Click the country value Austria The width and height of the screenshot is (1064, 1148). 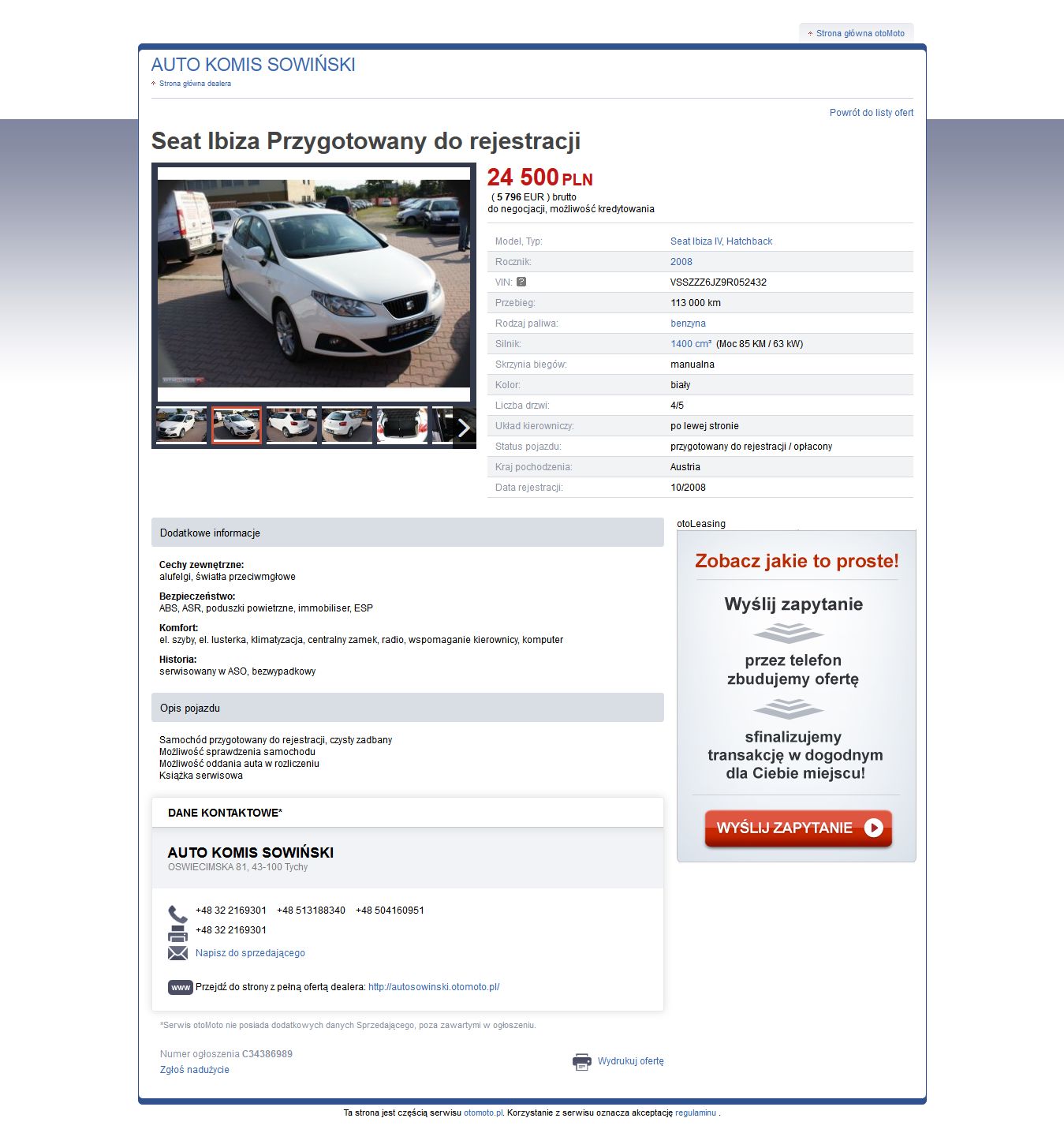tap(685, 467)
